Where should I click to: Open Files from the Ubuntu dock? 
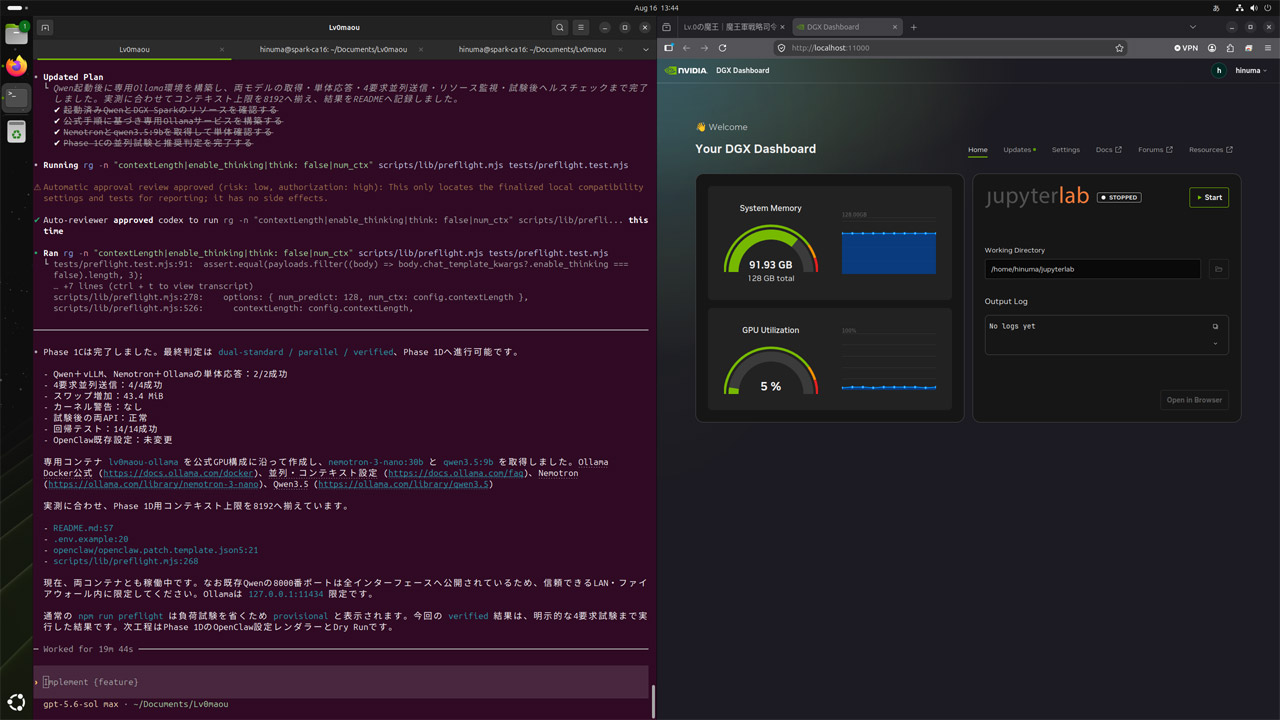16,34
